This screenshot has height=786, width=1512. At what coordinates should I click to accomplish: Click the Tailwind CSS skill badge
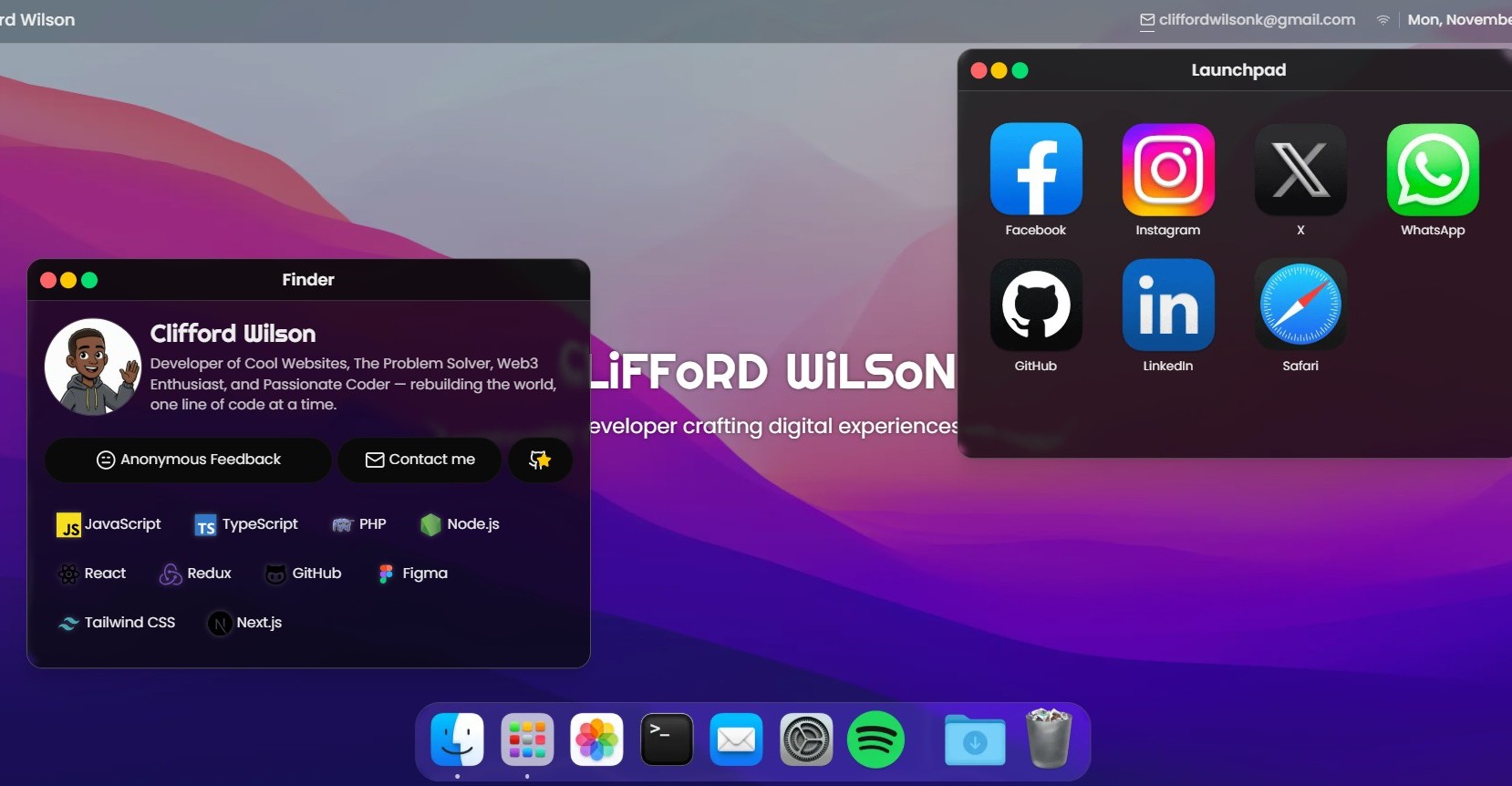pos(116,623)
